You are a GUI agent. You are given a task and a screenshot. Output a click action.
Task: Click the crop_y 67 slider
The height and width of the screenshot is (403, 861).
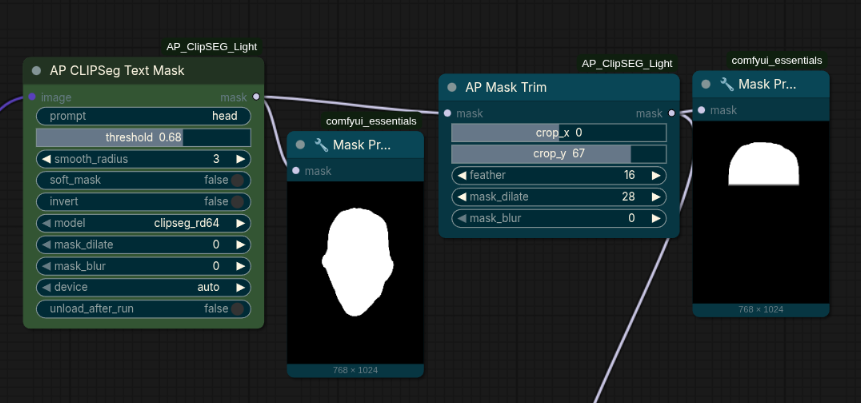(559, 154)
